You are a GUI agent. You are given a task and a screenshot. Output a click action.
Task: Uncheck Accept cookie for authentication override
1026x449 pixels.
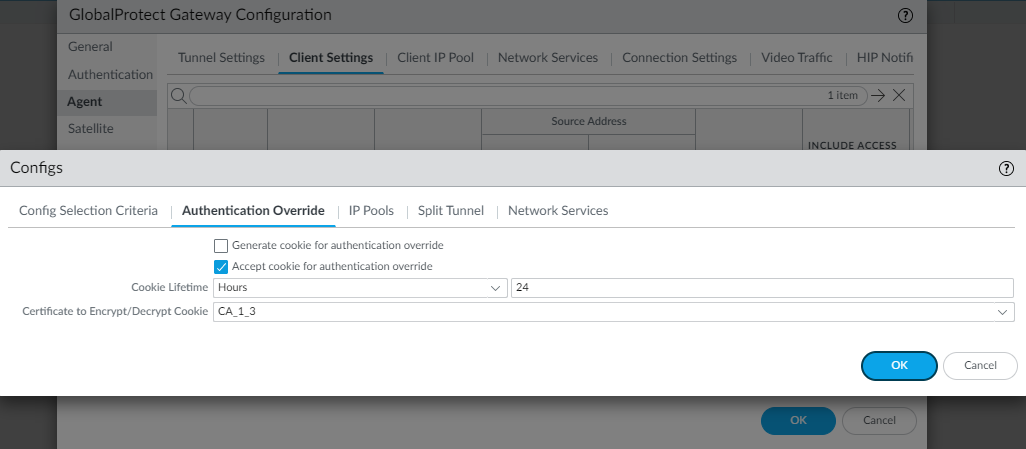click(x=221, y=267)
